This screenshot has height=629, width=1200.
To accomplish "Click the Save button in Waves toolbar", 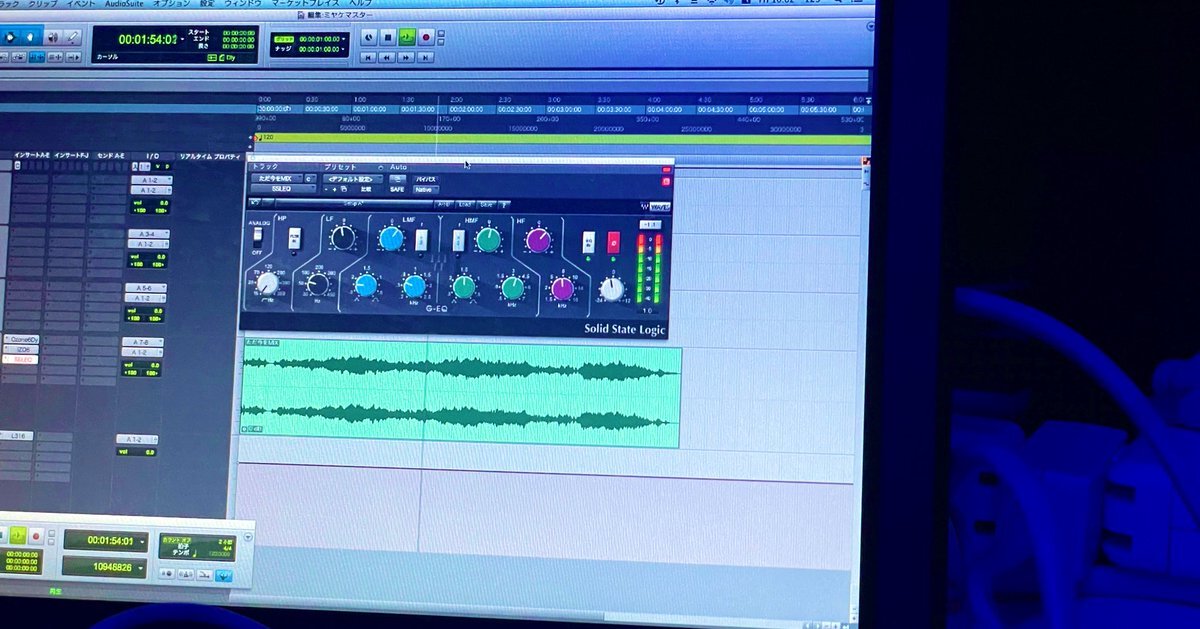I will [487, 203].
